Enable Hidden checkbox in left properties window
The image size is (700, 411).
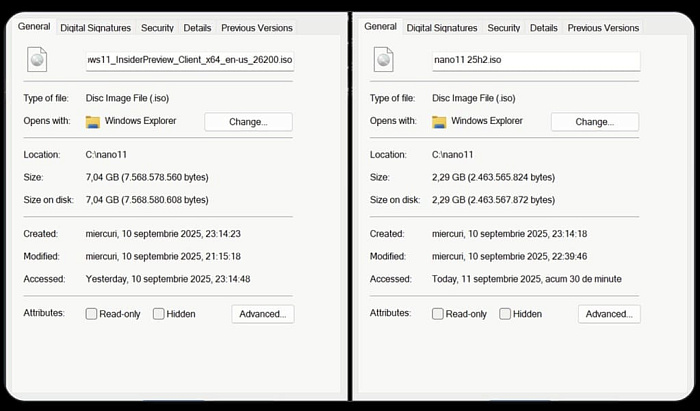tap(158, 314)
